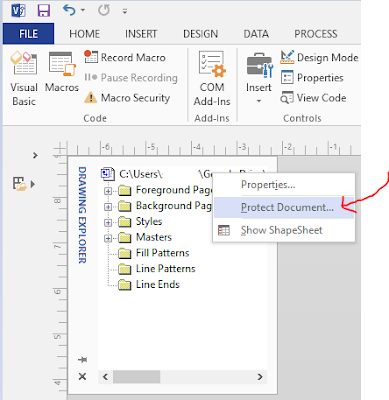Pin the Drawing Explorer window
This screenshot has height=400, width=389.
pos(82,360)
